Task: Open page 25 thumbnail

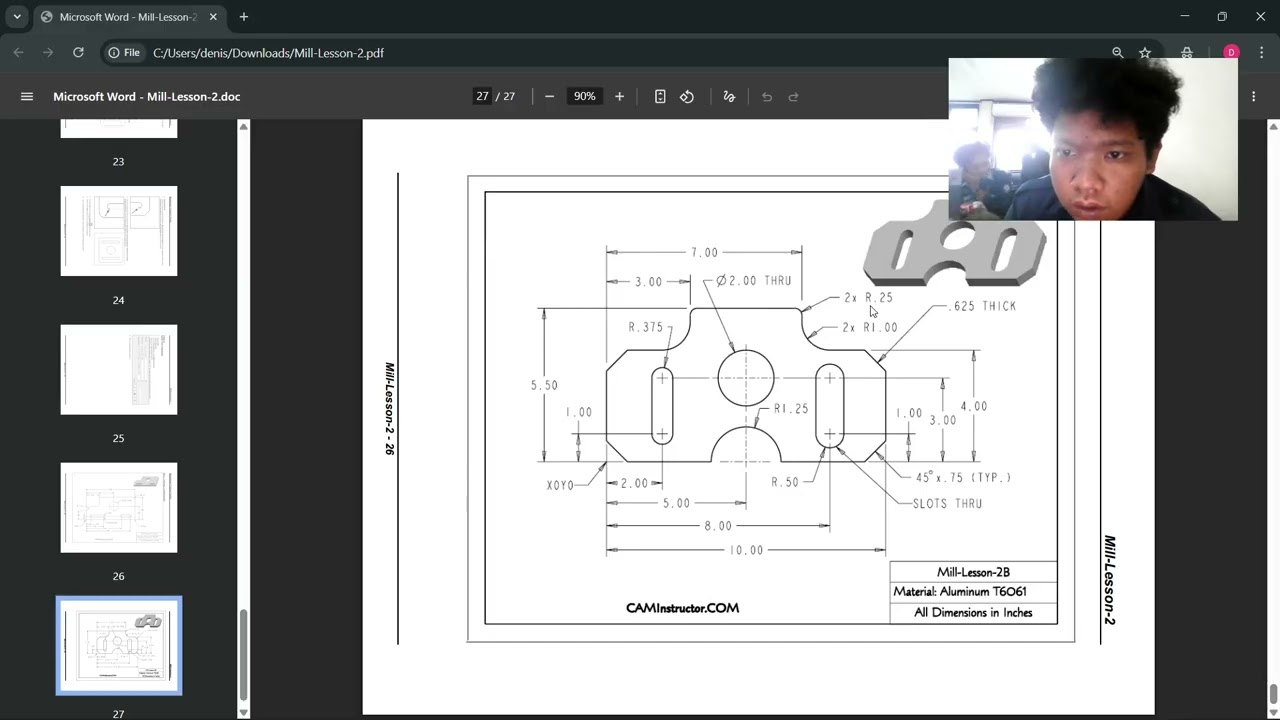Action: [119, 369]
